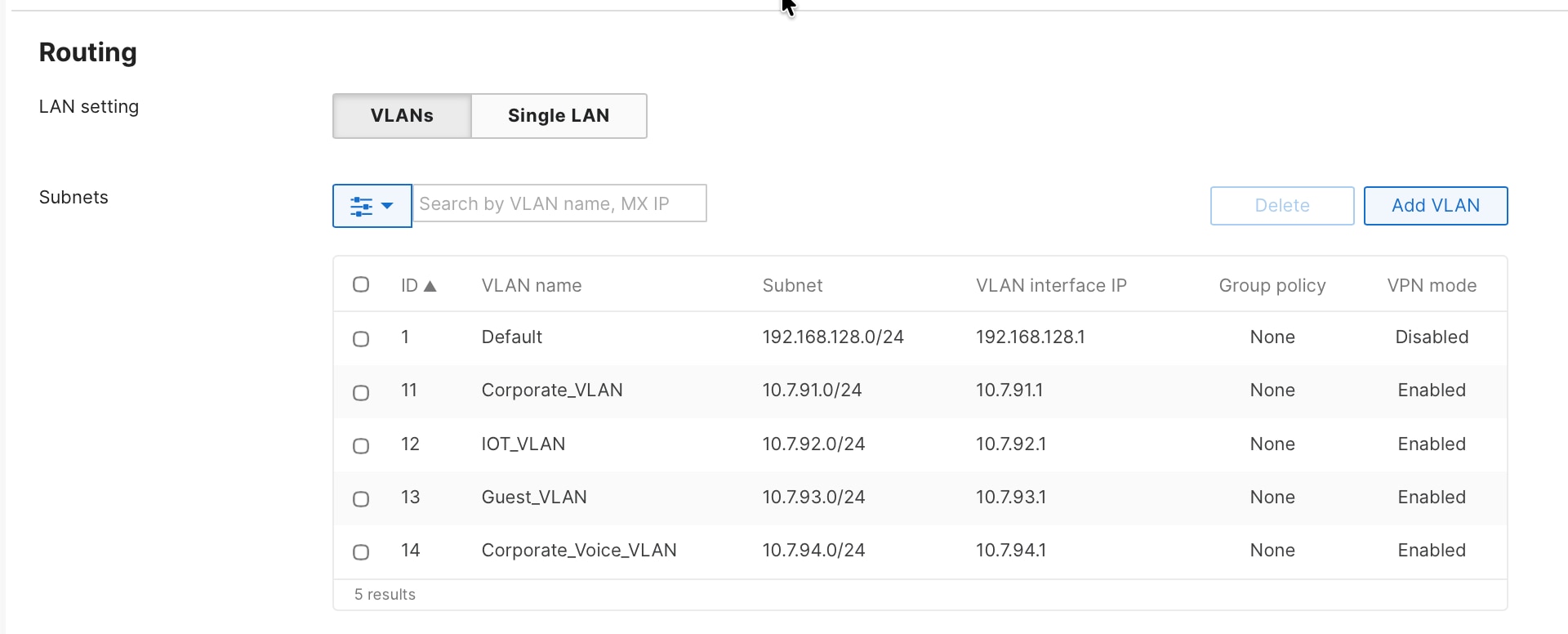Click the Add VLAN button
Image resolution: width=1568 pixels, height=634 pixels.
point(1436,205)
